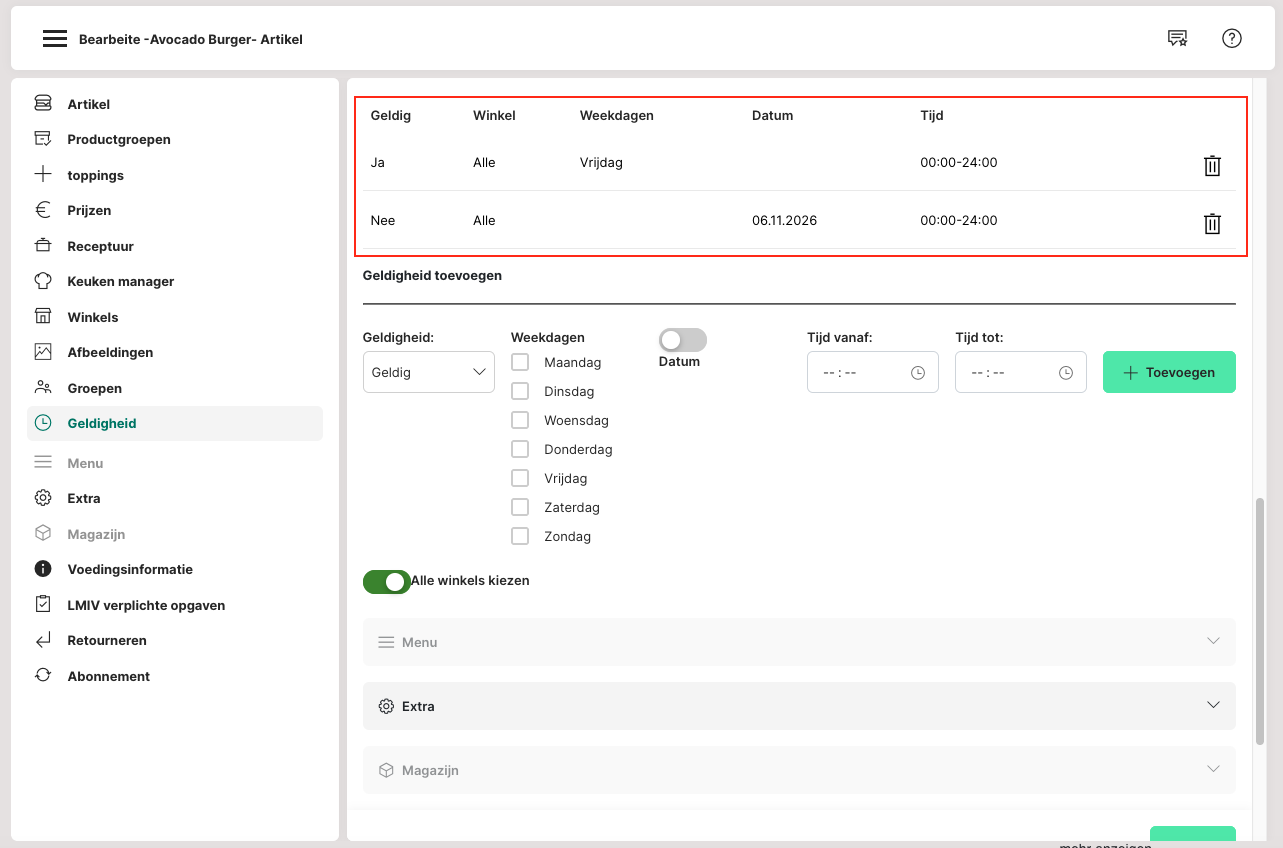This screenshot has width=1283, height=848.
Task: Check the Maandag checkbox
Action: coord(520,362)
